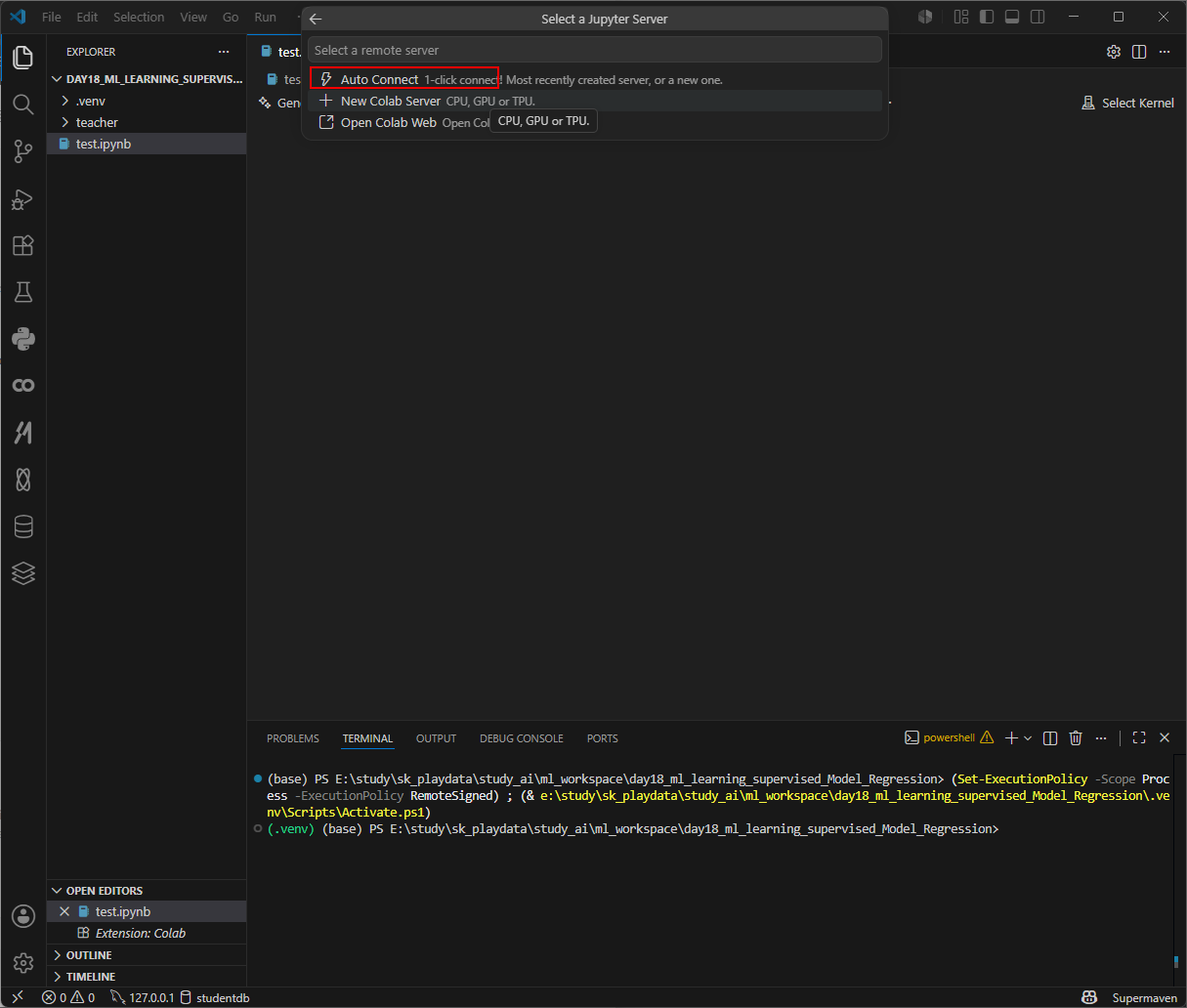Open the Testing flask view
Image resolution: width=1187 pixels, height=1008 pixels.
(23, 292)
